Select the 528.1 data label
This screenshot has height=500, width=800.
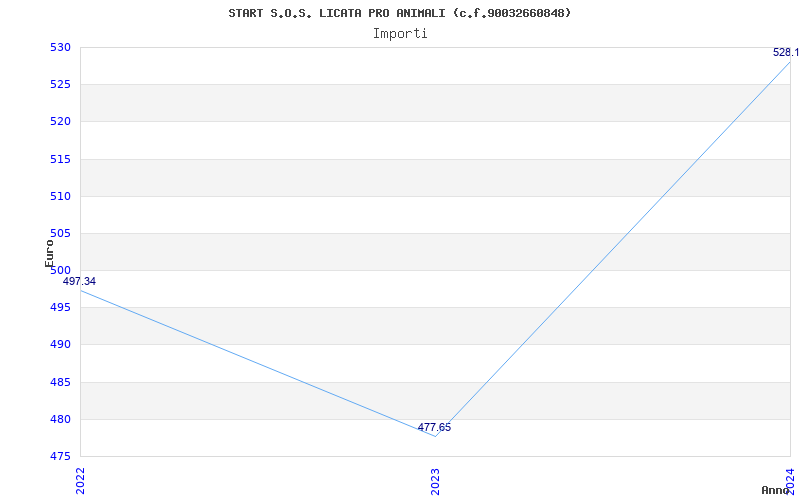tap(786, 53)
